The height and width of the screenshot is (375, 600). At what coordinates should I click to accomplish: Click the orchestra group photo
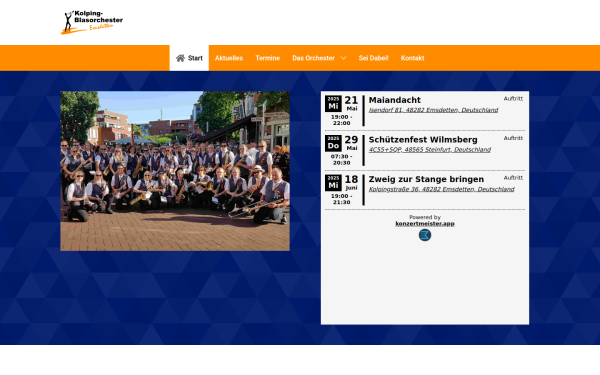[175, 171]
